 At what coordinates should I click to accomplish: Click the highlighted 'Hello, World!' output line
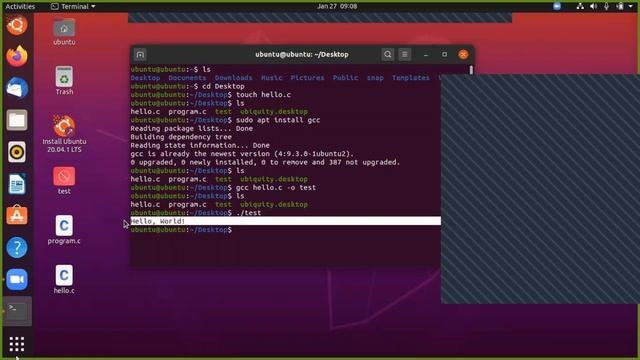(286, 221)
